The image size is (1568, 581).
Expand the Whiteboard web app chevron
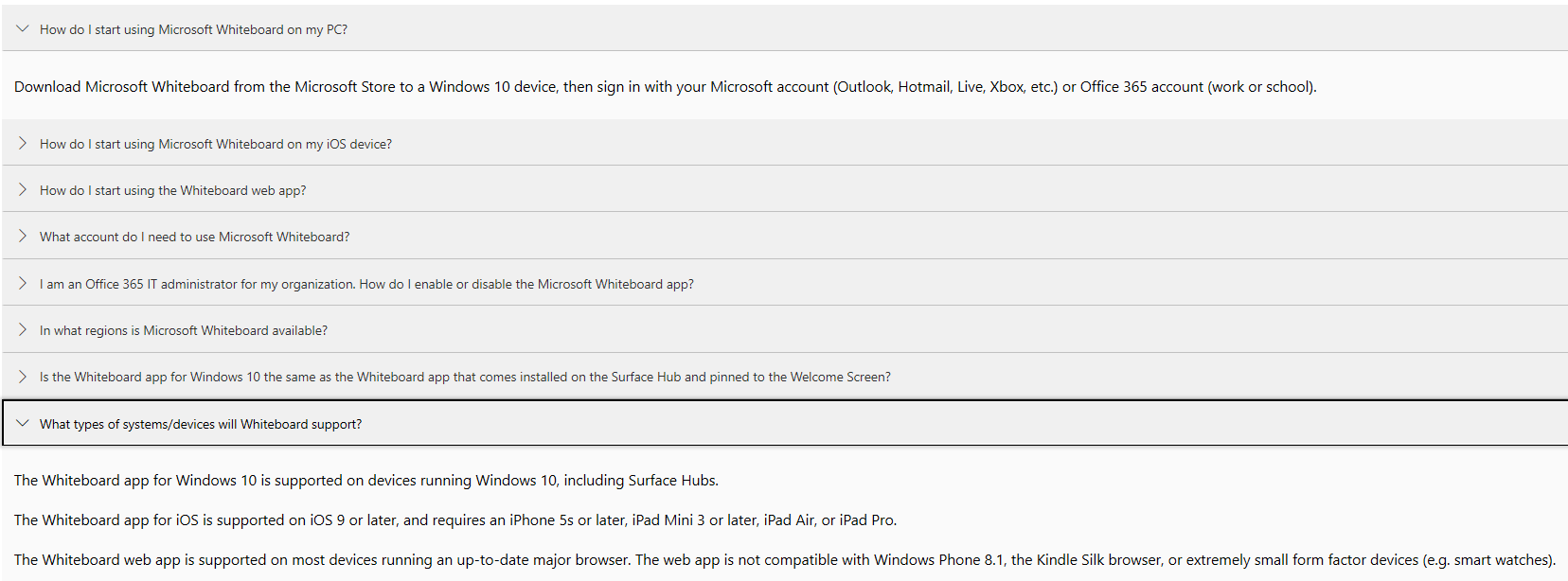(x=23, y=189)
